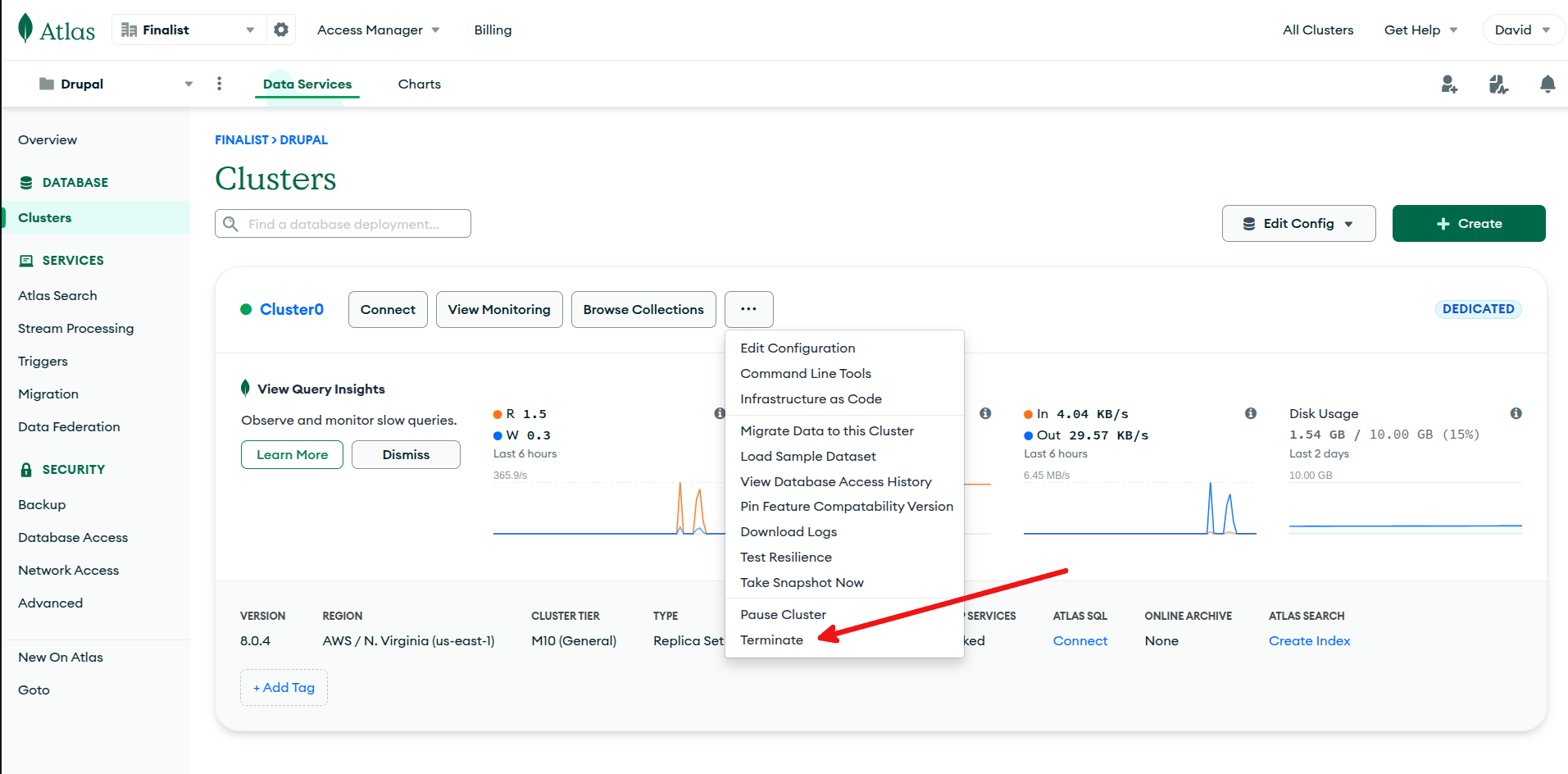This screenshot has width=1568, height=774.
Task: Click FINALIST in the breadcrumb
Action: point(241,139)
